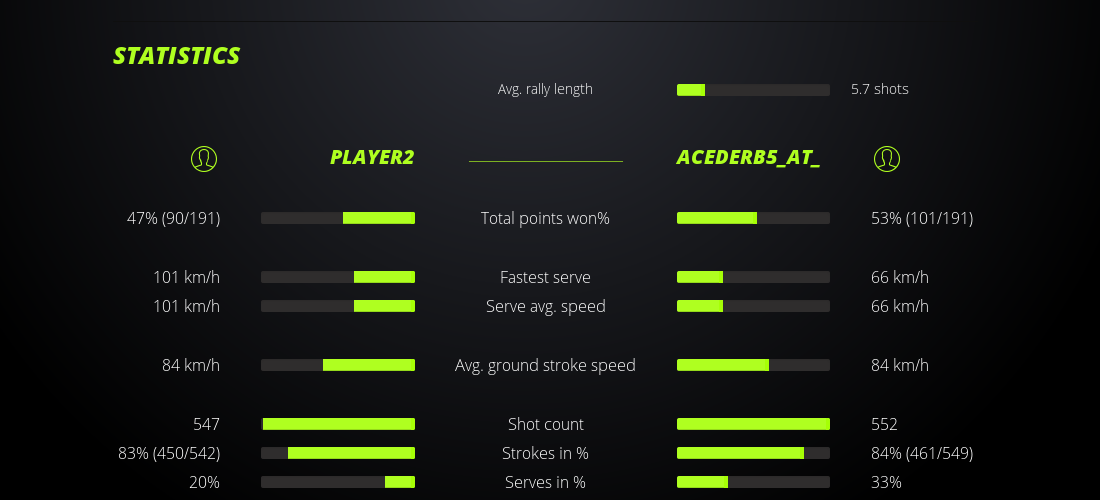Select the PLAYER2 name heading
This screenshot has height=500, width=1100.
pos(372,158)
